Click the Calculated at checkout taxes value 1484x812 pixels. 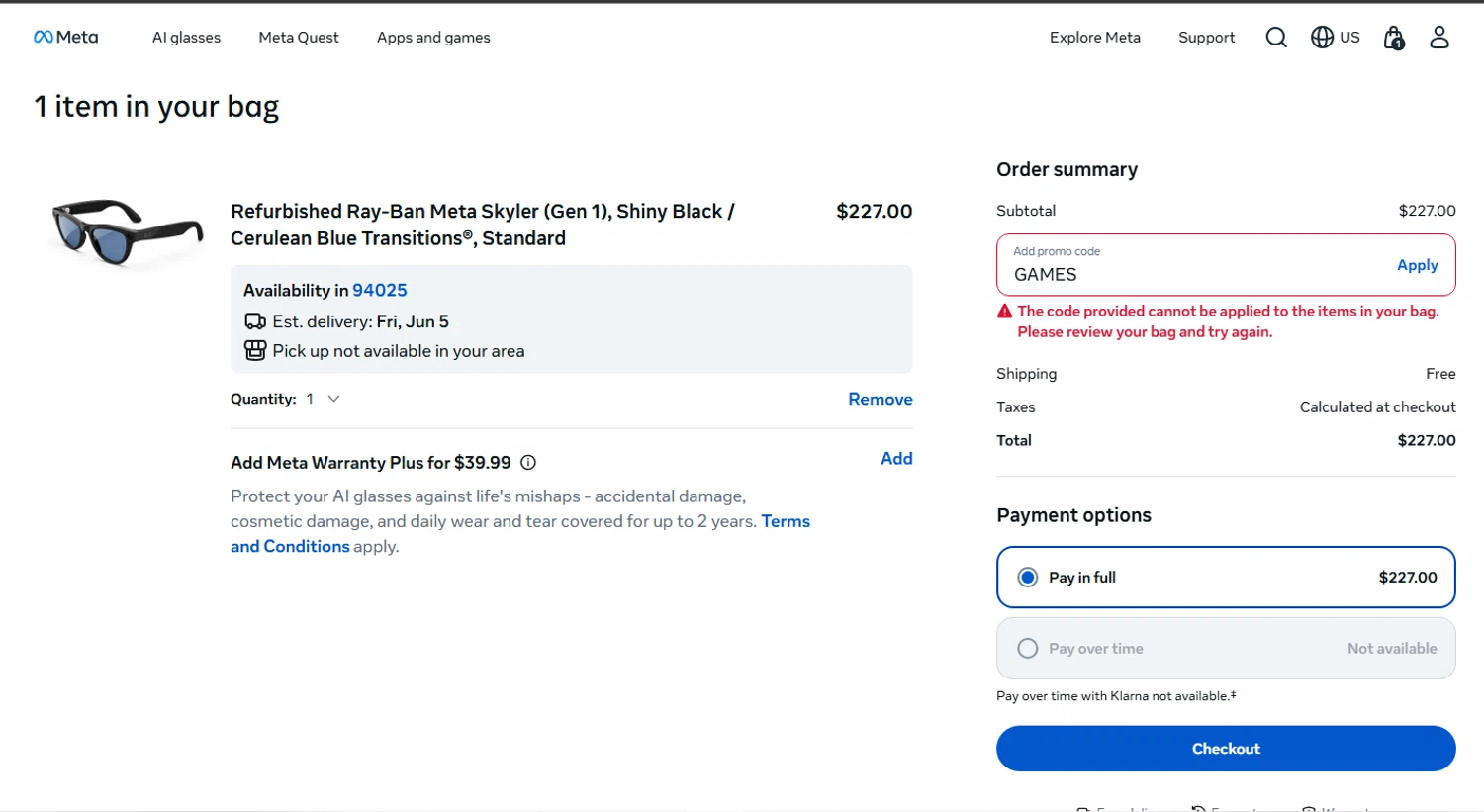click(x=1377, y=406)
